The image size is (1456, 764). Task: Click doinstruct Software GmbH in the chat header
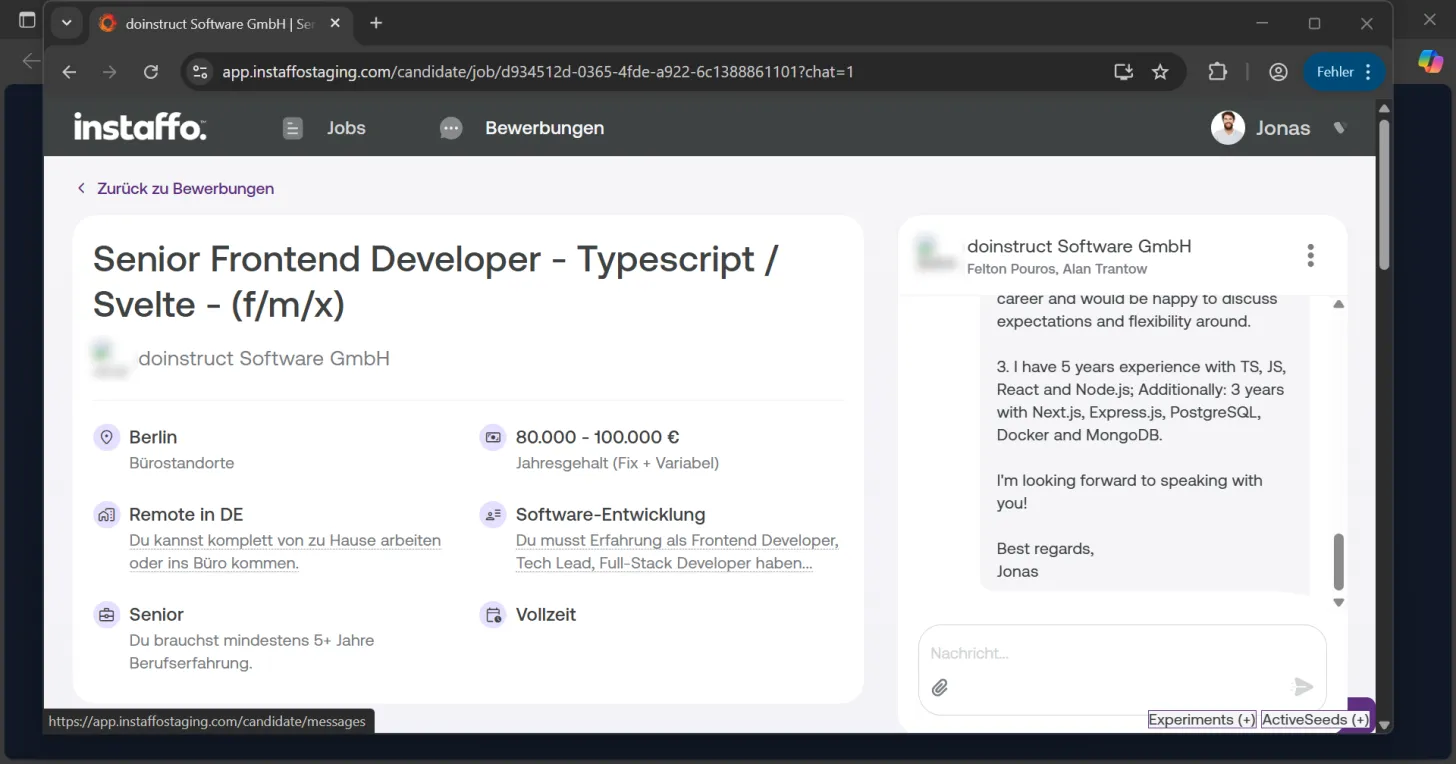(x=1079, y=246)
